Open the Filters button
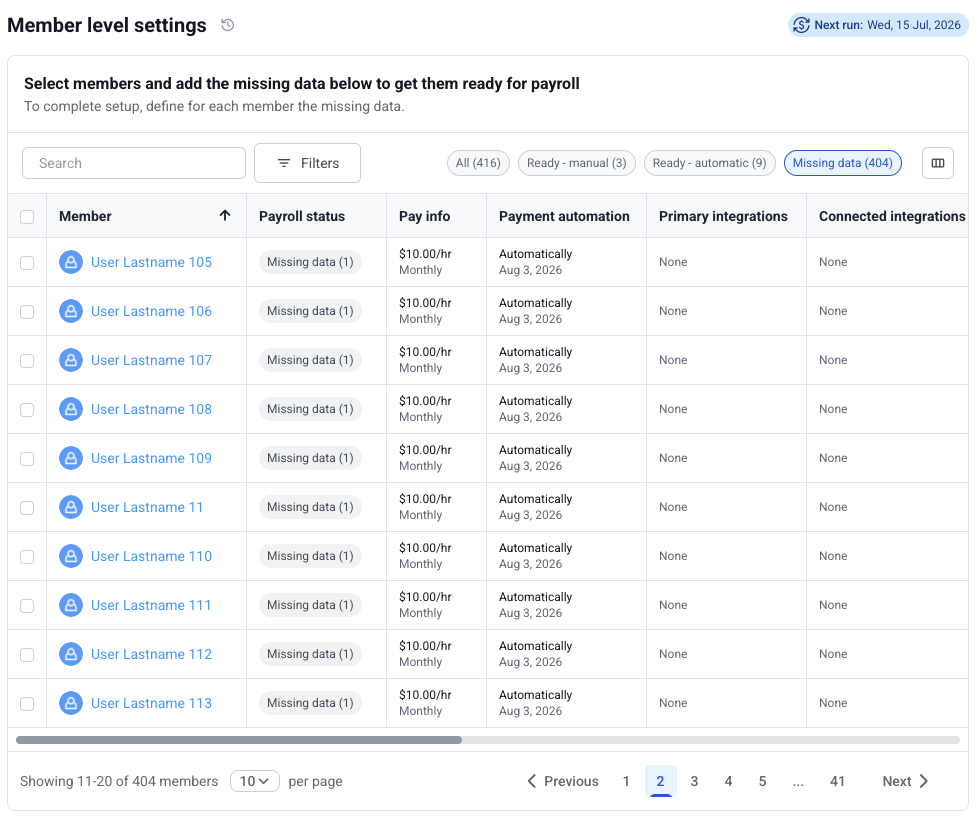 pyautogui.click(x=307, y=163)
